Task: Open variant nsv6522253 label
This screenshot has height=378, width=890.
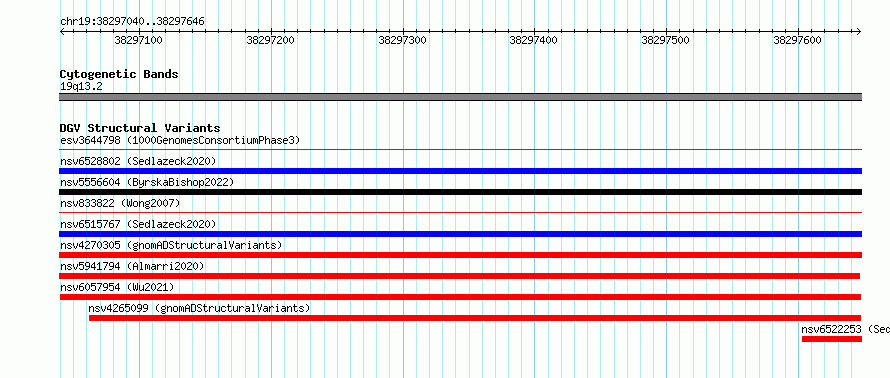Action: [x=845, y=329]
